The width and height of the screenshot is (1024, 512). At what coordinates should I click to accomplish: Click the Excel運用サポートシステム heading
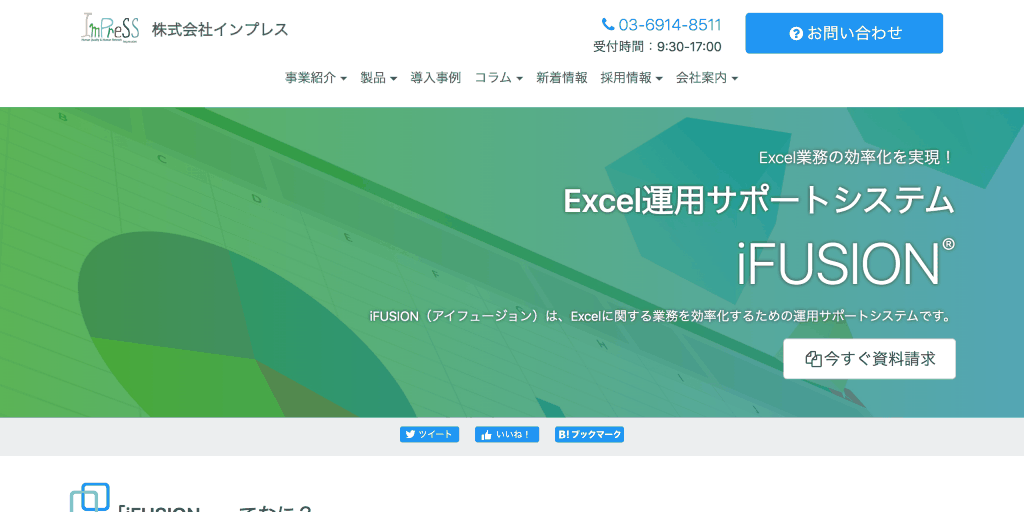tap(759, 200)
